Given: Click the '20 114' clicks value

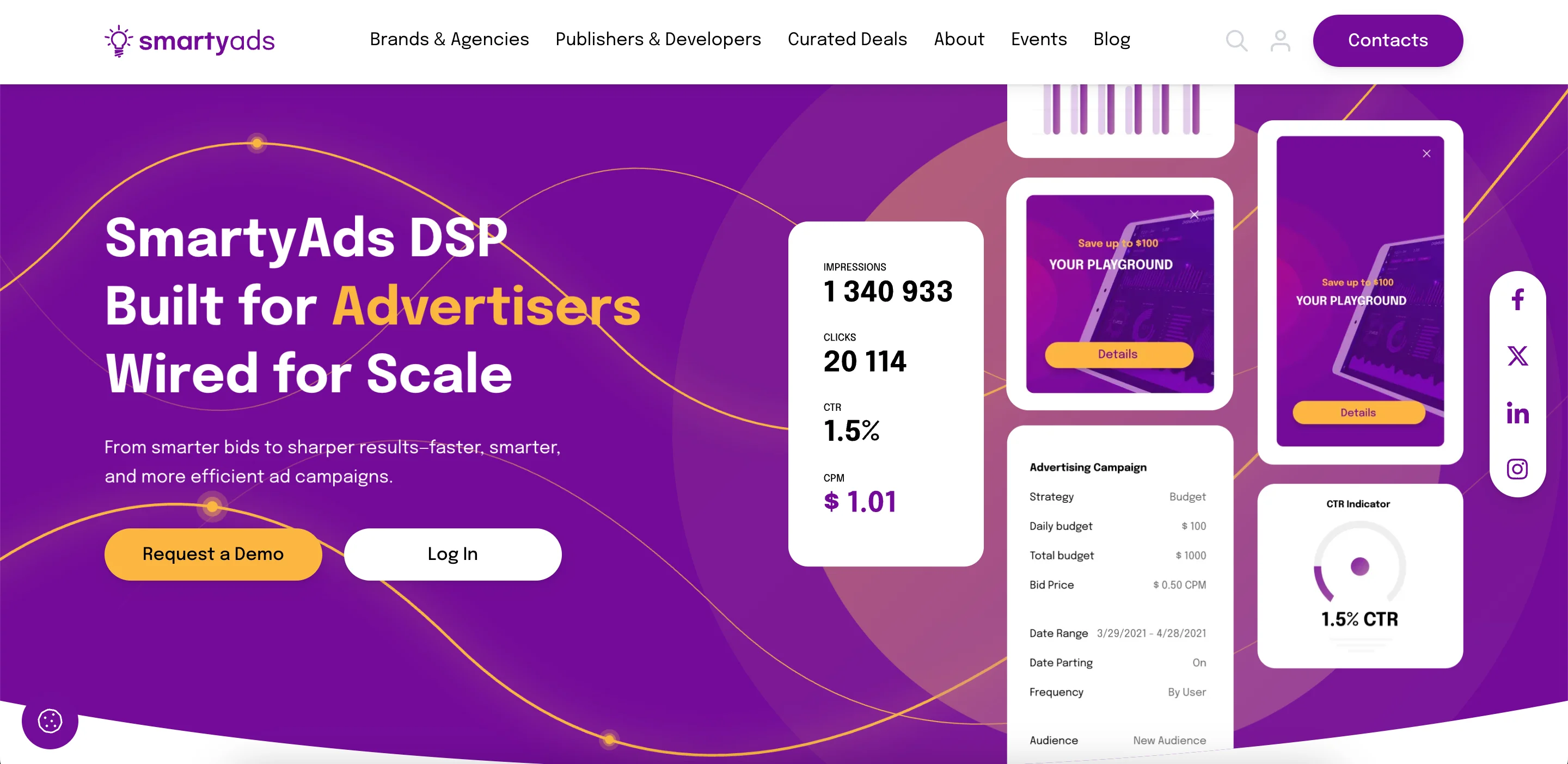Looking at the screenshot, I should 865,361.
